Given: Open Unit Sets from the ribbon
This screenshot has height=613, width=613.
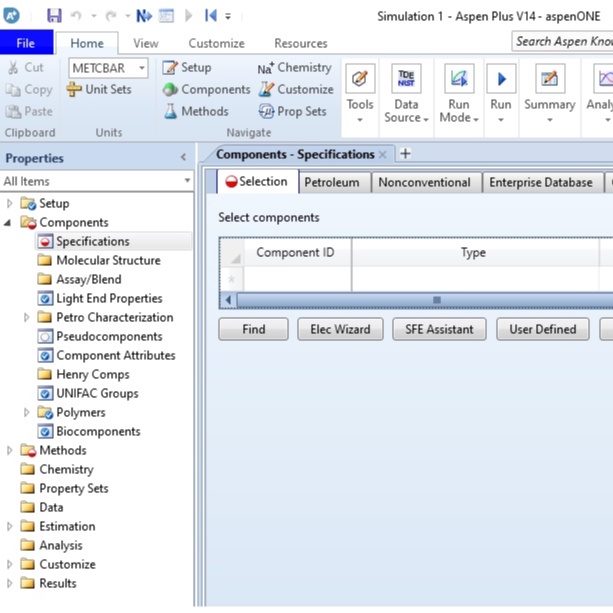Looking at the screenshot, I should [99, 90].
